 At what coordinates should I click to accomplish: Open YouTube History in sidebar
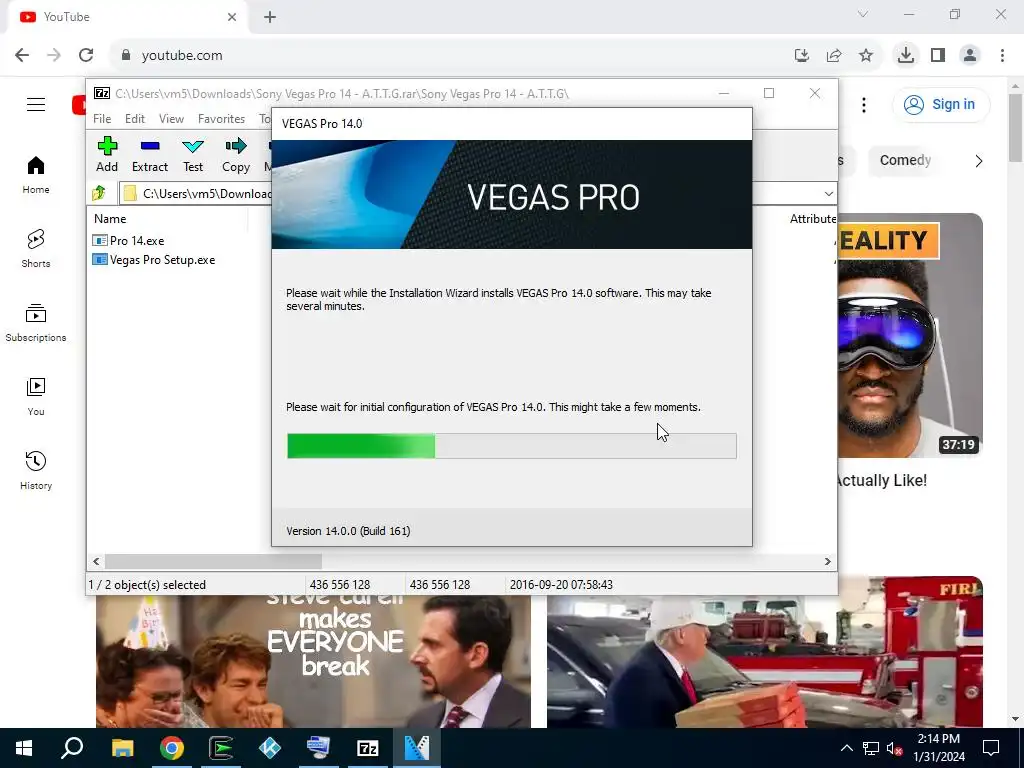click(x=36, y=470)
